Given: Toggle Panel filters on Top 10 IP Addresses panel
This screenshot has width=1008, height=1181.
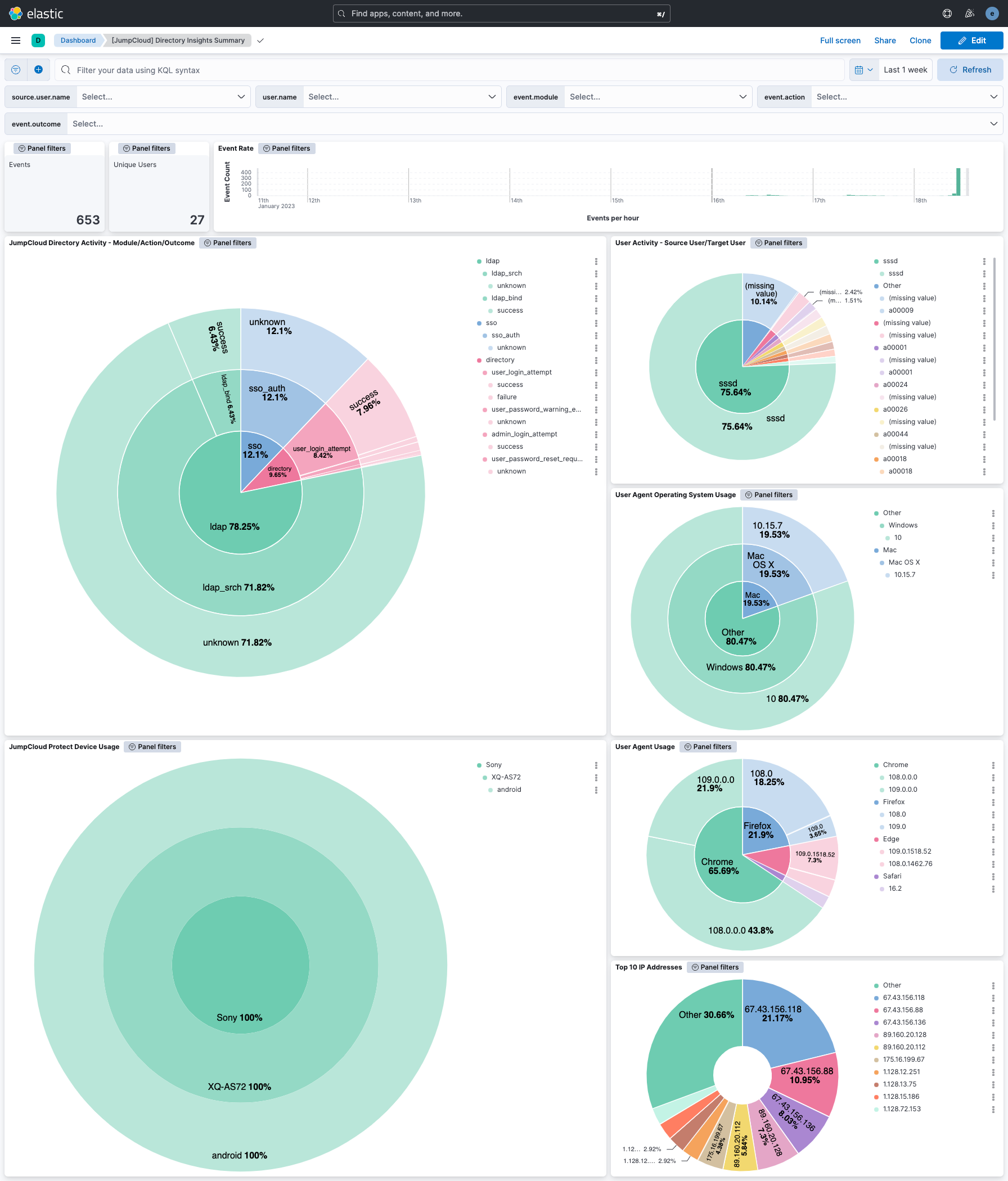Looking at the screenshot, I should pos(715,967).
